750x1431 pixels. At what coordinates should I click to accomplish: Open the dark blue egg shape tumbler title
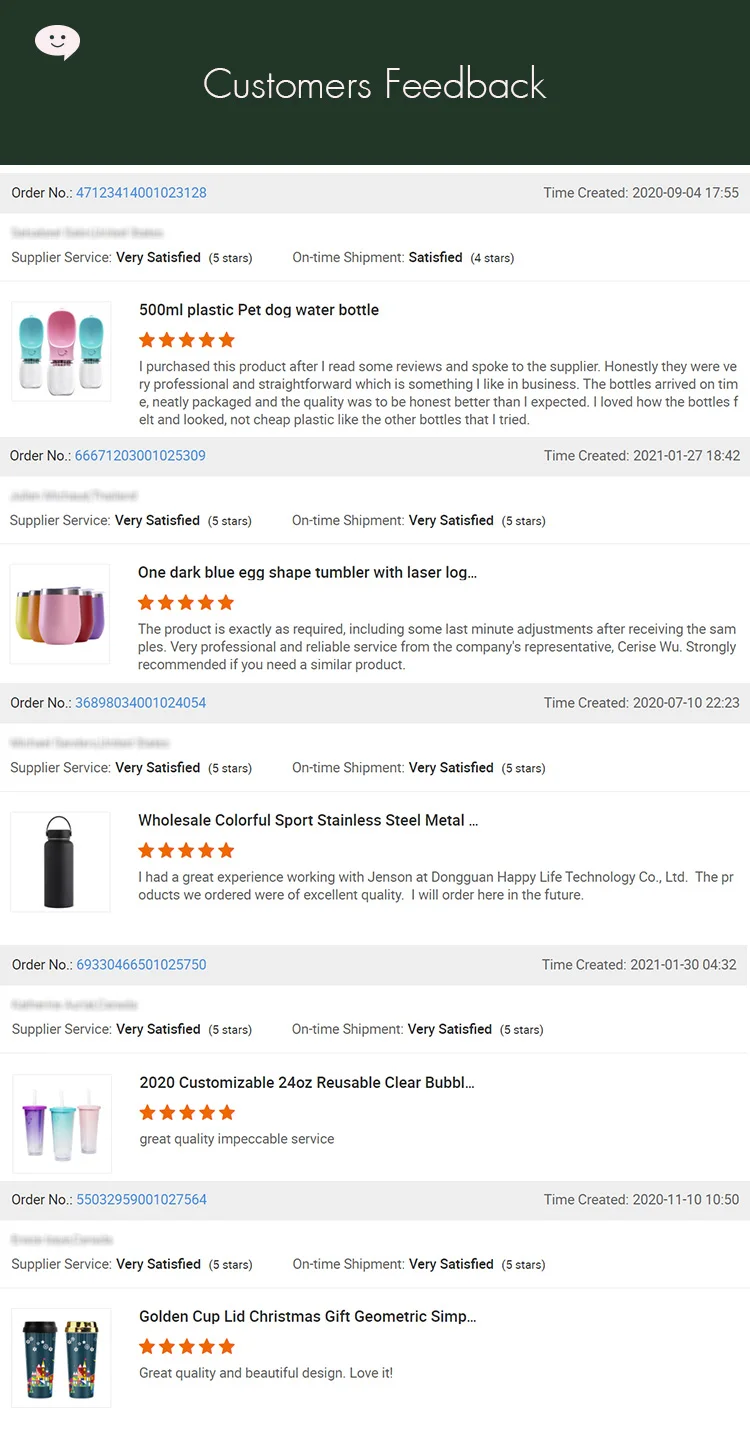(307, 573)
